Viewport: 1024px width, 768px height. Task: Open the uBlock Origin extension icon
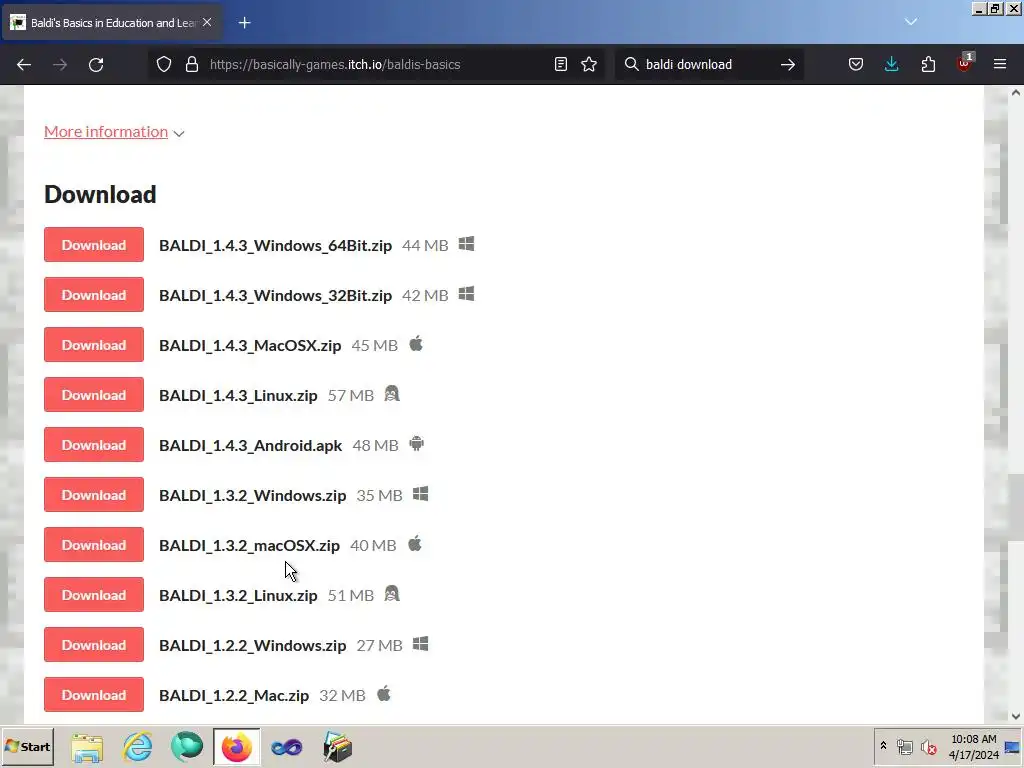[965, 63]
